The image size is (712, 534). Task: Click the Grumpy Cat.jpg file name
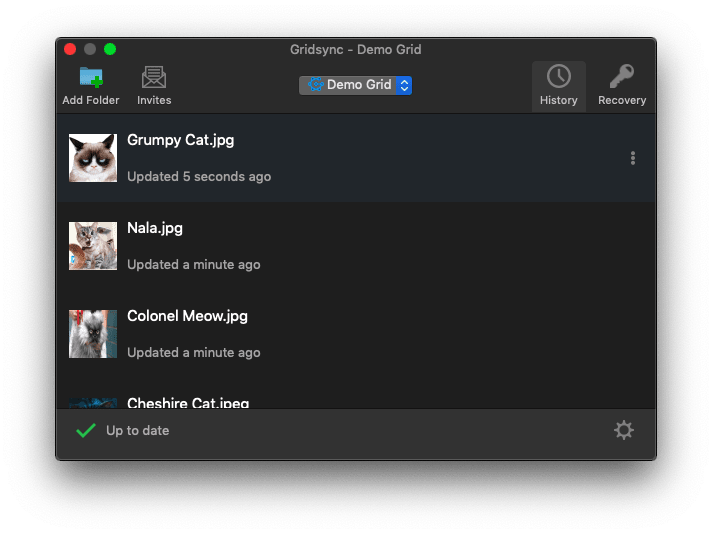click(x=181, y=140)
